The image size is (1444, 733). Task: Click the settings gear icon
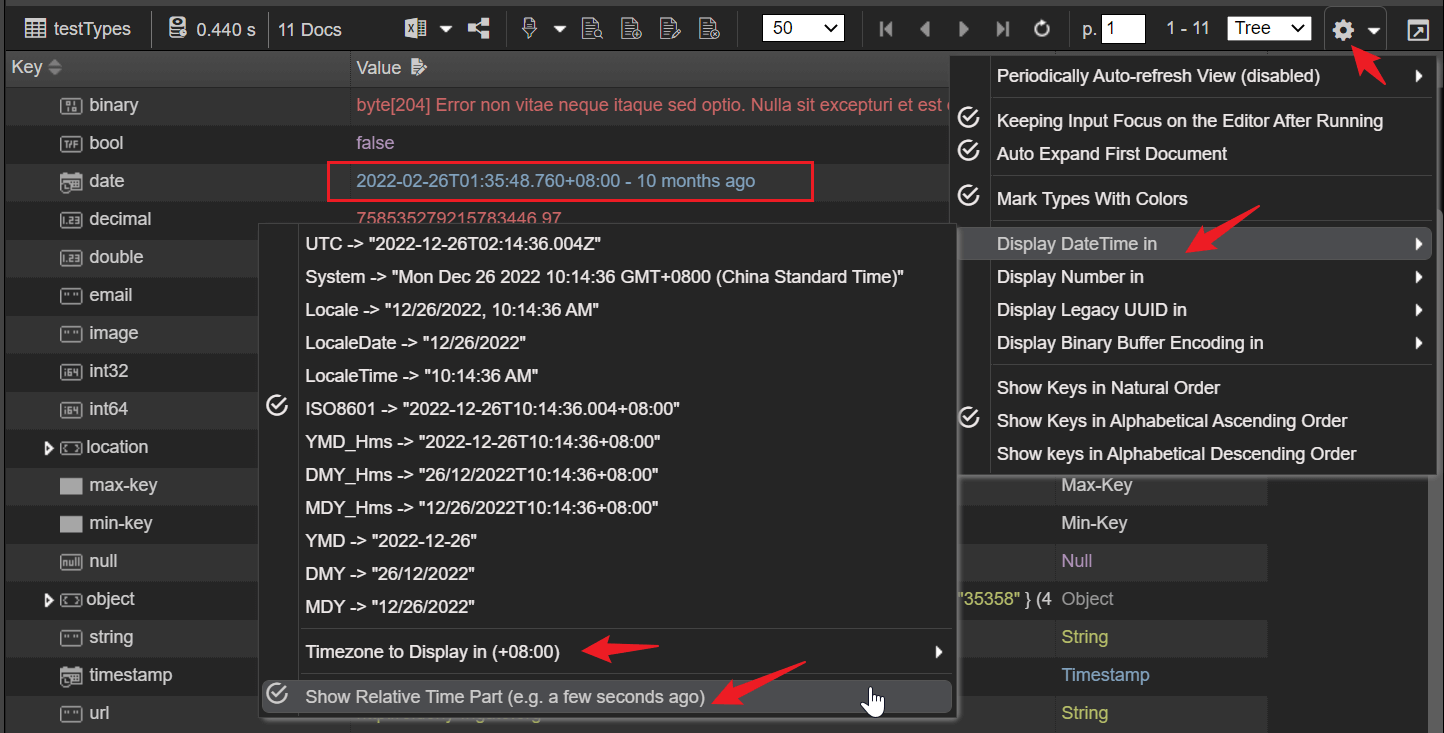(x=1343, y=30)
